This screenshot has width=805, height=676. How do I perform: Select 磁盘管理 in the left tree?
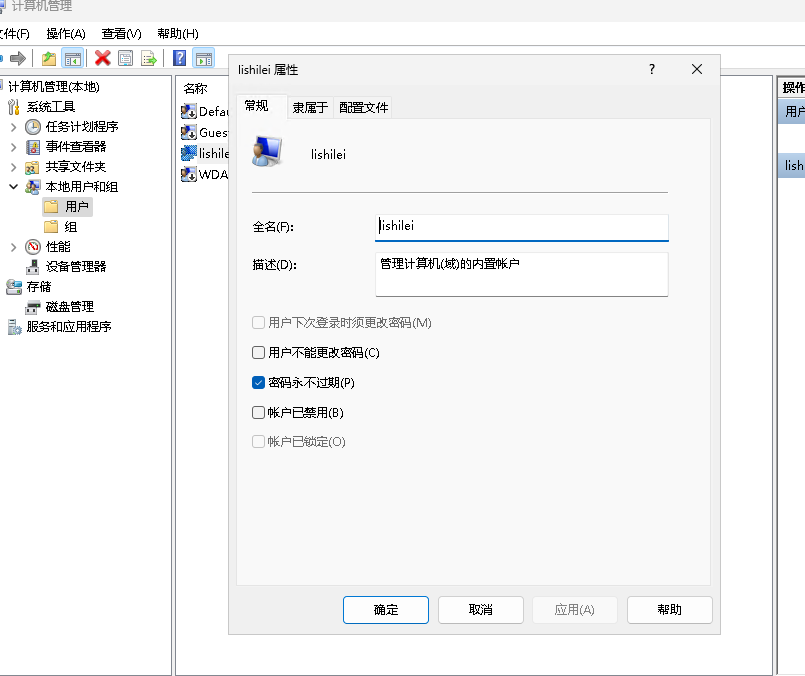pyautogui.click(x=69, y=306)
